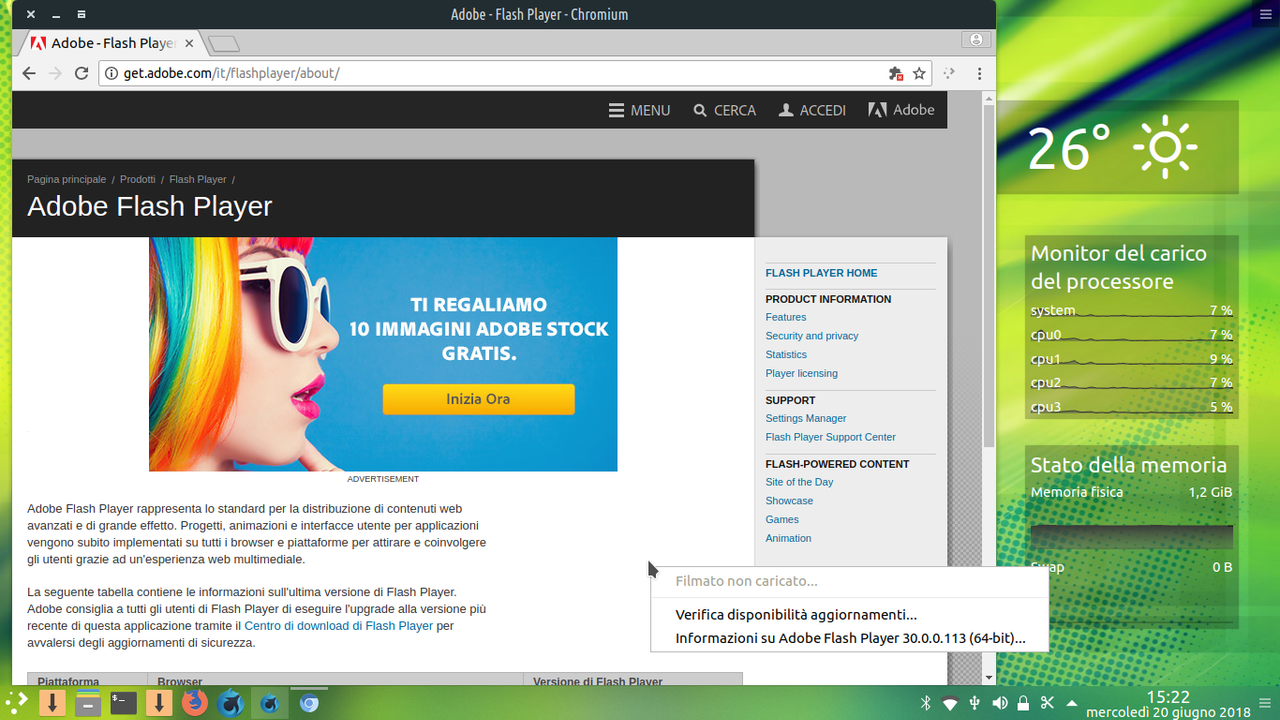Click the lock tray icon
The height and width of the screenshot is (720, 1280).
[1023, 703]
